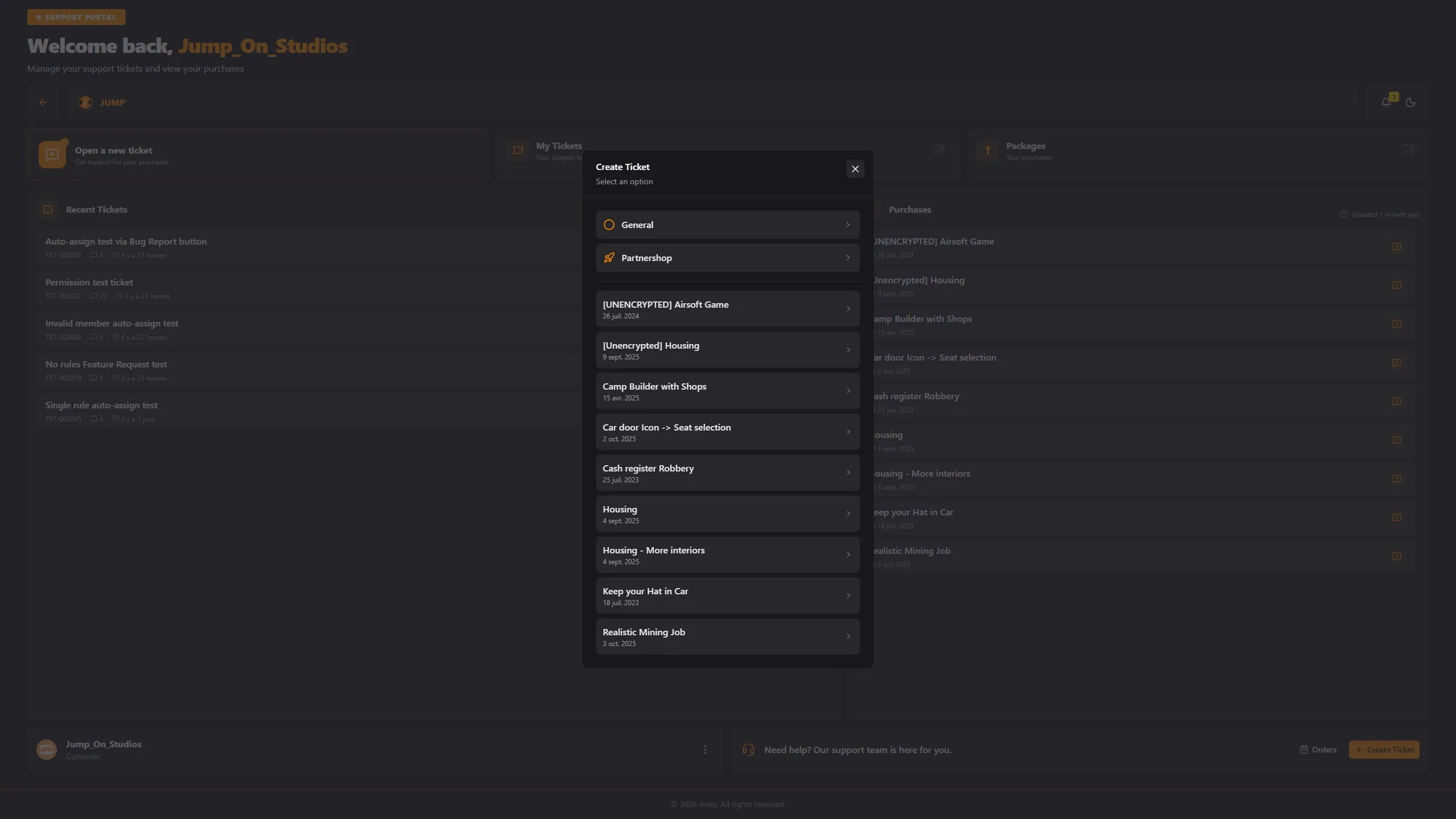Click the support headset icon
Viewport: 1456px width, 819px height.
click(748, 750)
